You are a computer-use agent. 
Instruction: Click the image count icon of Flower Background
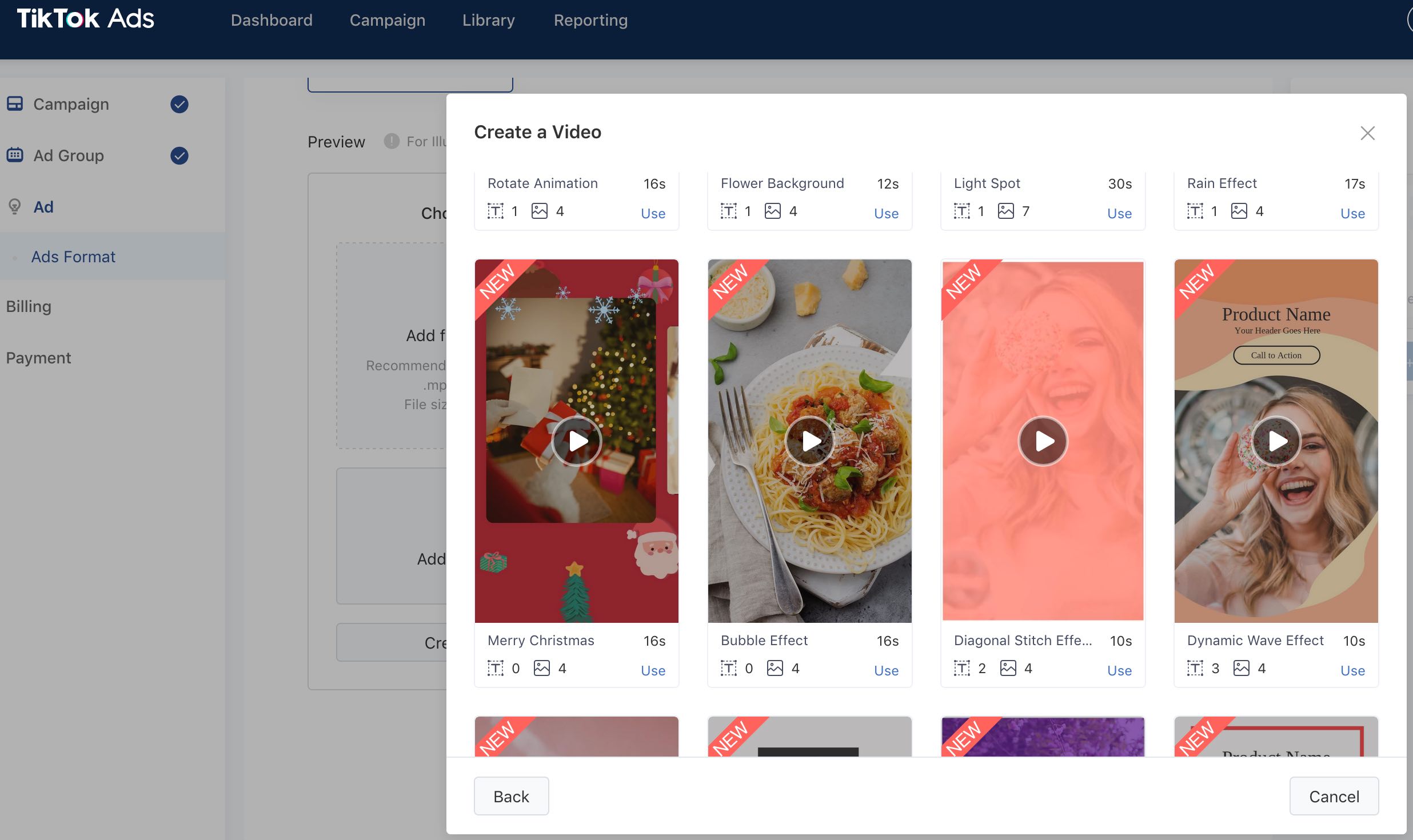pos(773,211)
